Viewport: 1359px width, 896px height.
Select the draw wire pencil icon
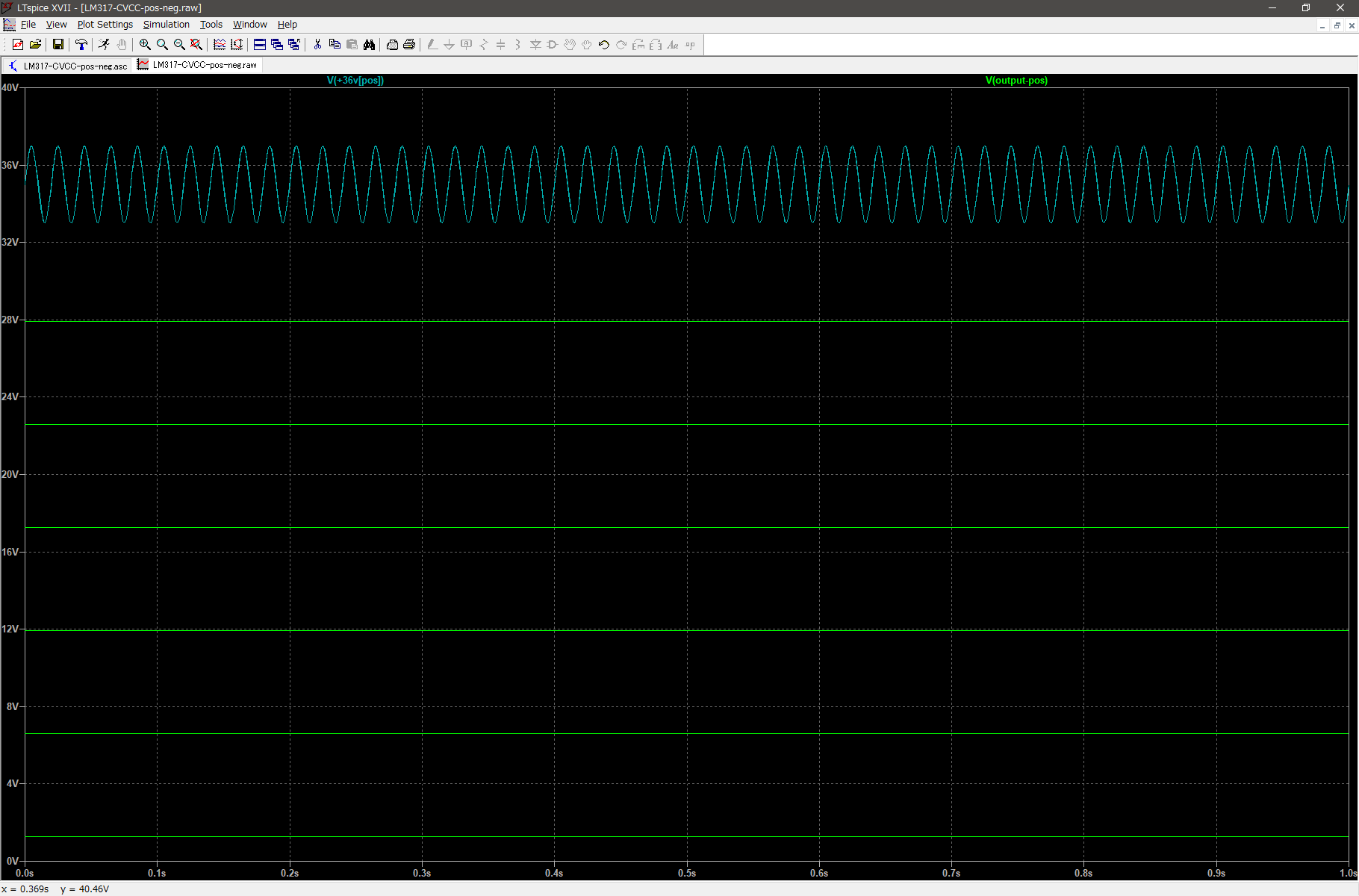[x=432, y=45]
